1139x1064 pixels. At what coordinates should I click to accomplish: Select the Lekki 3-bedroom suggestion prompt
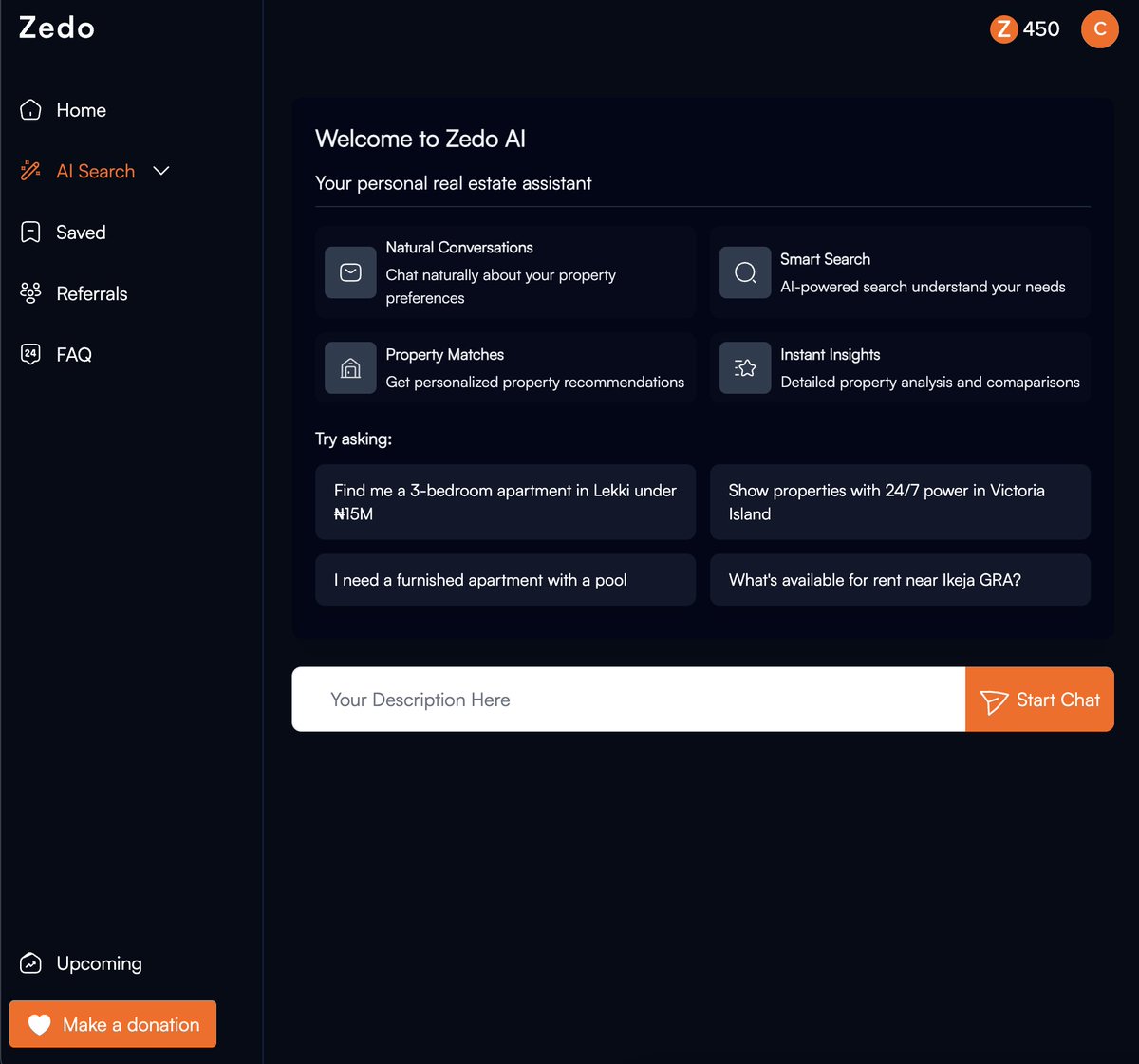coord(505,502)
